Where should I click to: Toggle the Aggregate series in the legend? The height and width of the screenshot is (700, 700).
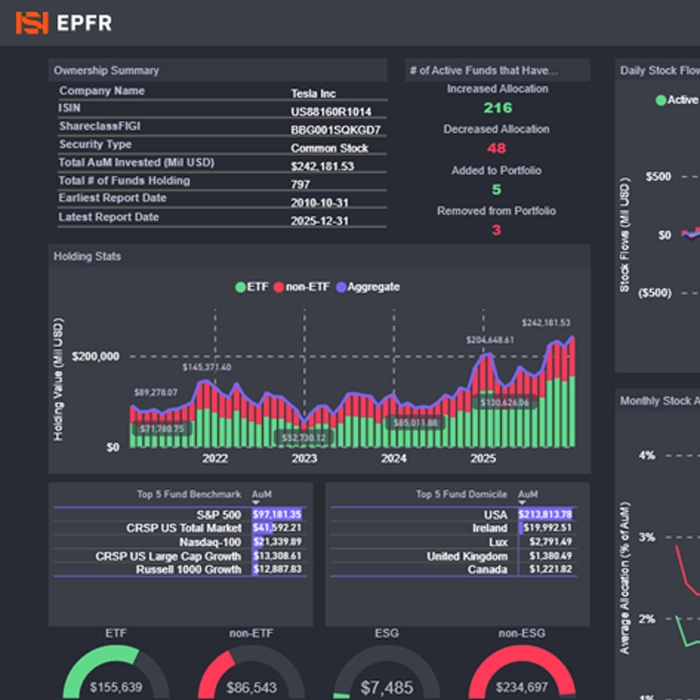tap(341, 287)
